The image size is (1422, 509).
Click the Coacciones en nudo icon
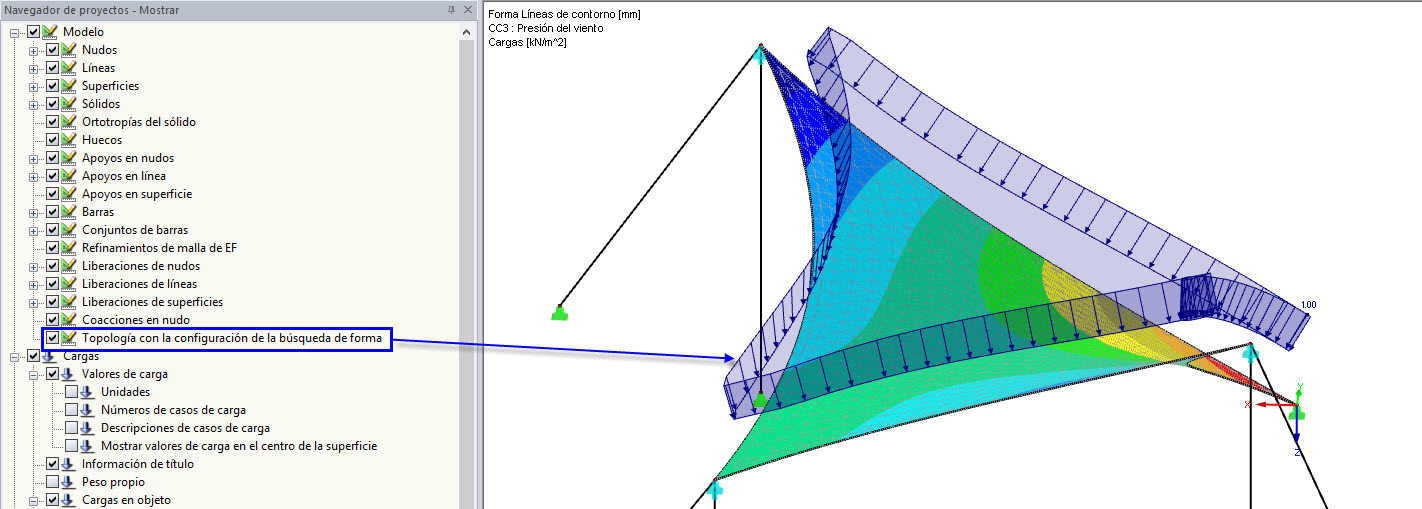[68, 320]
